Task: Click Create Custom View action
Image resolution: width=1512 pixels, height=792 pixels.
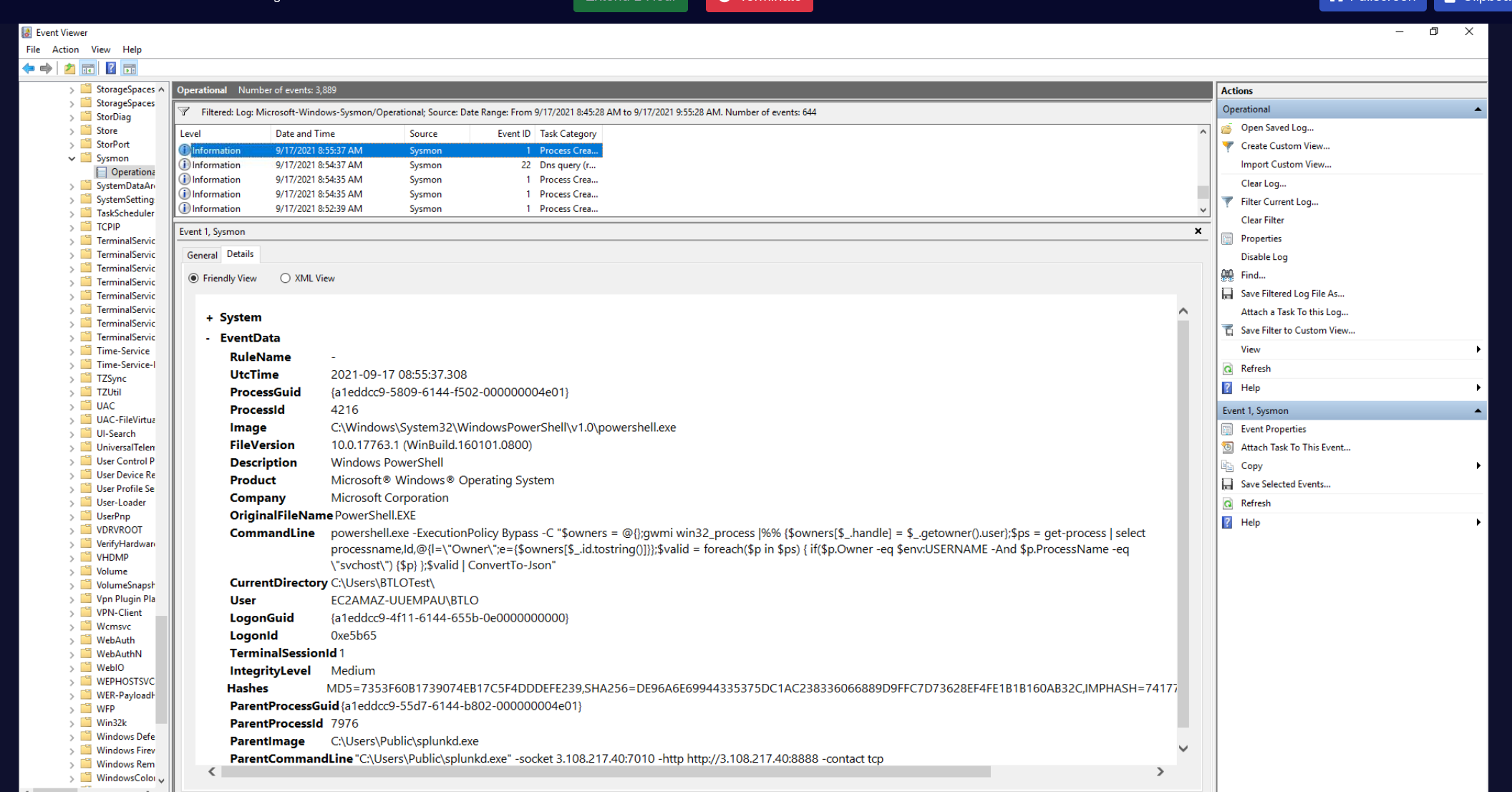Action: point(1285,146)
